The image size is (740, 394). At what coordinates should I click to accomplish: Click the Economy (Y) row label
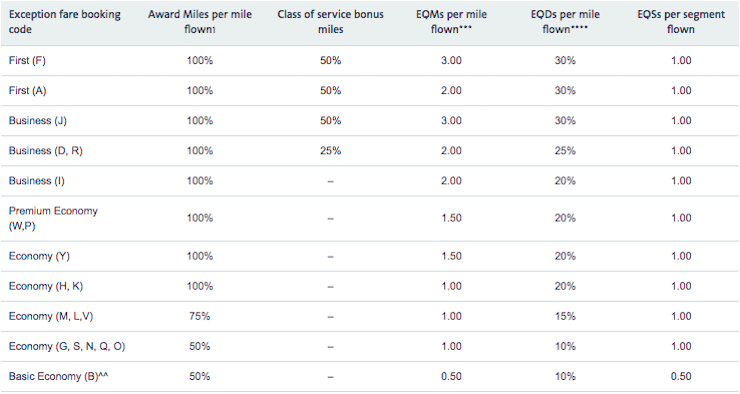click(x=39, y=256)
